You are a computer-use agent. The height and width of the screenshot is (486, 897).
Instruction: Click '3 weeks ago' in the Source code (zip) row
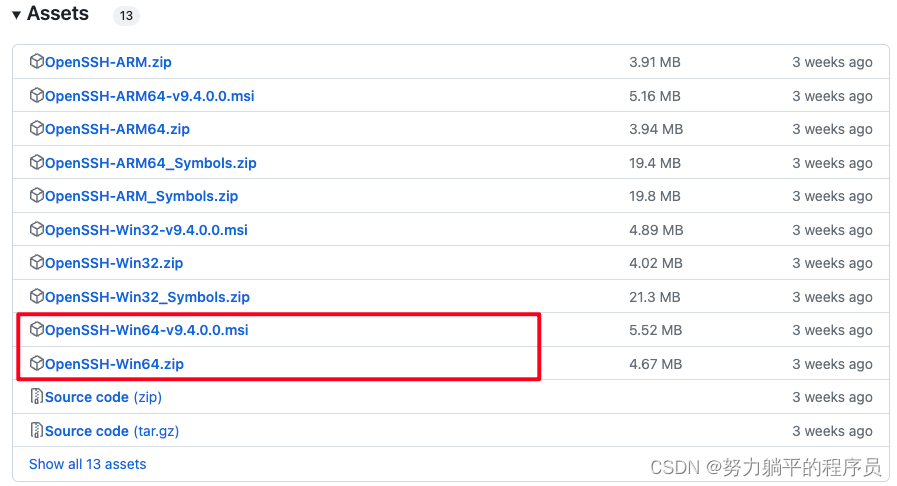tap(832, 397)
